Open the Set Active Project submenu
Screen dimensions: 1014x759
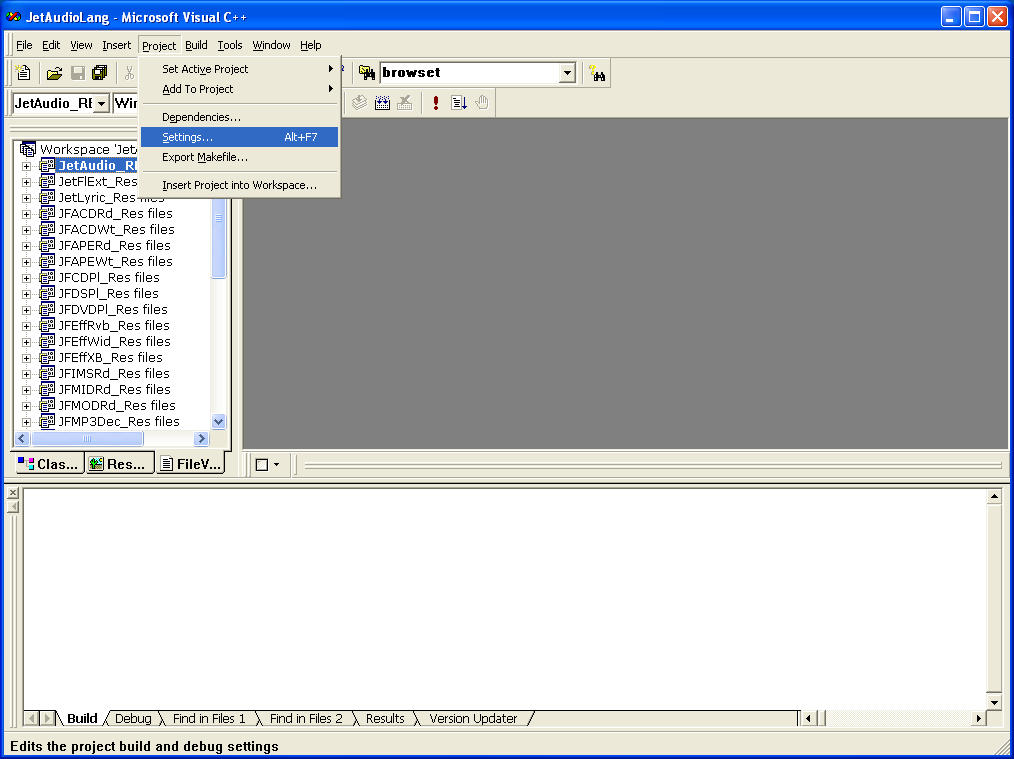click(x=239, y=69)
